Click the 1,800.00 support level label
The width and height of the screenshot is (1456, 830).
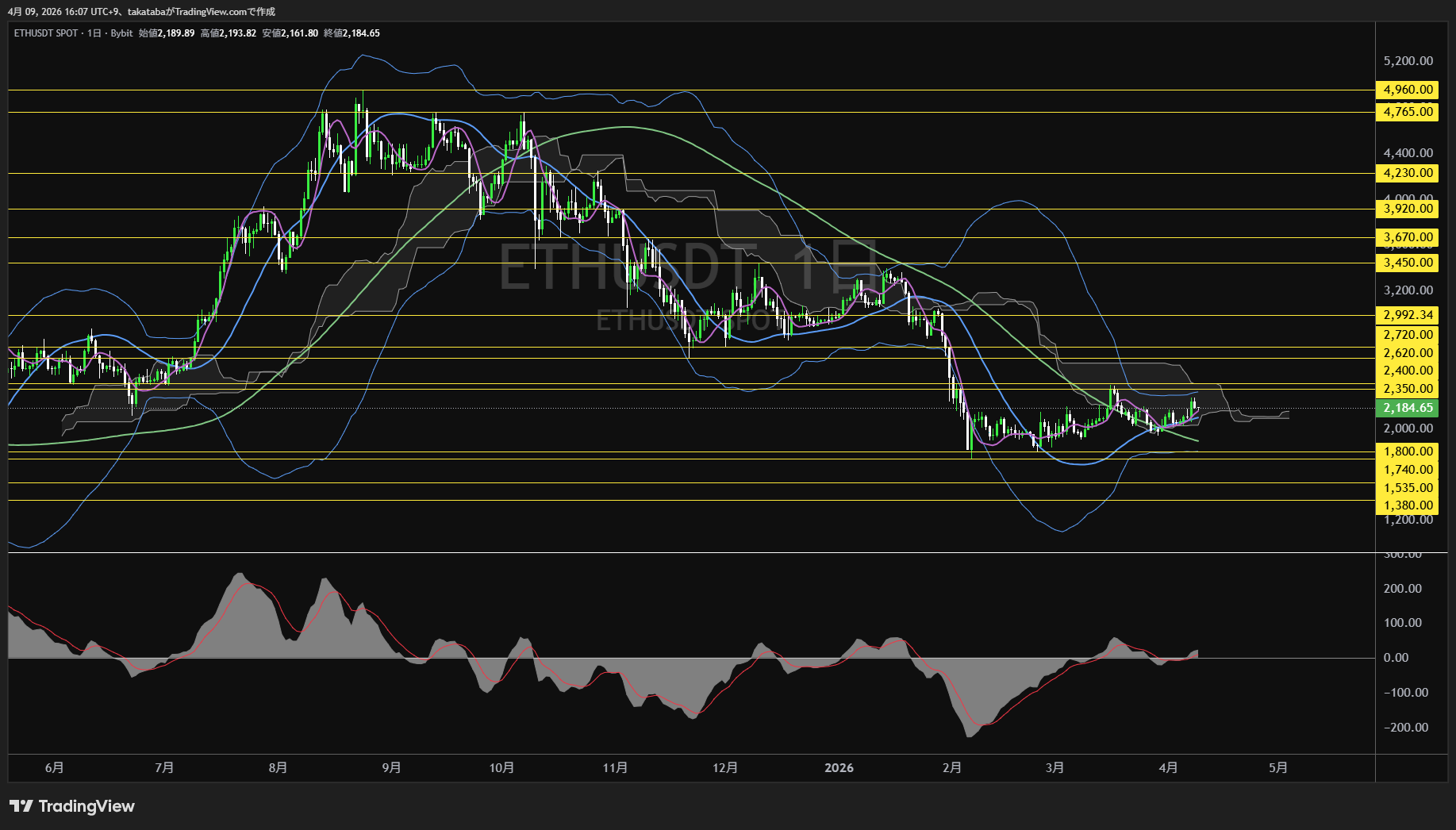[1408, 452]
